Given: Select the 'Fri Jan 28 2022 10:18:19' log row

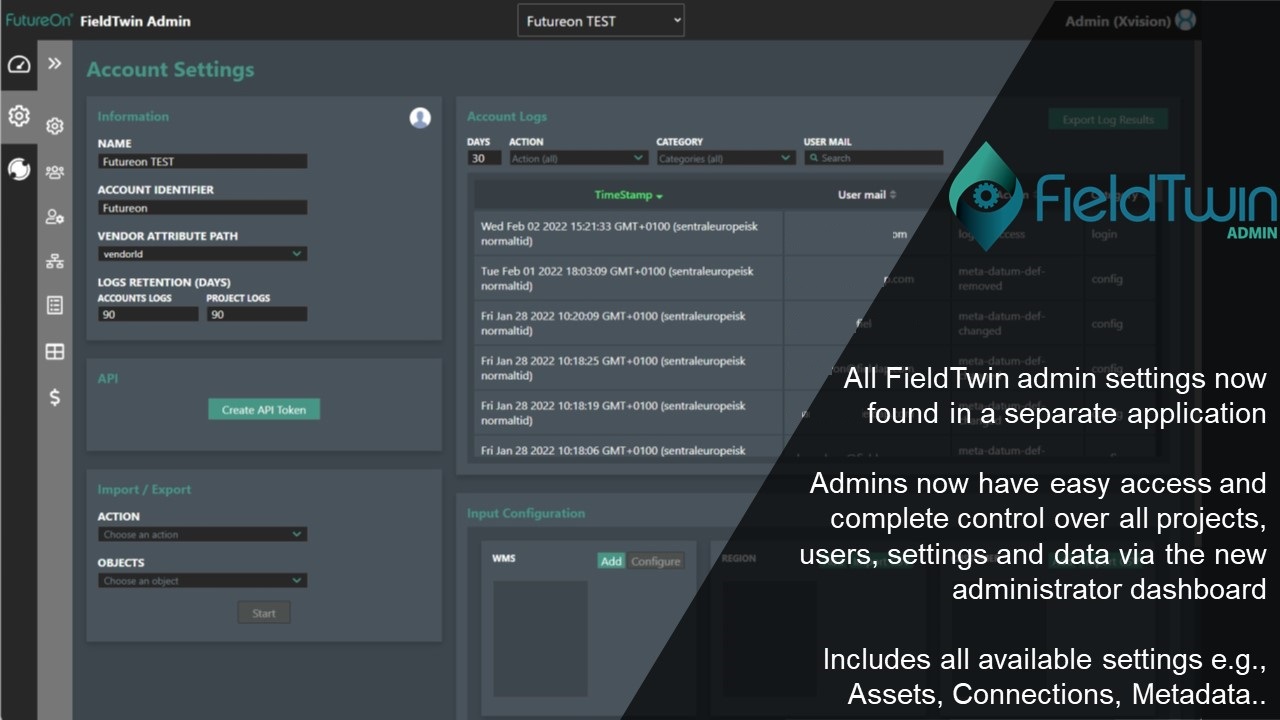Looking at the screenshot, I should click(x=814, y=413).
